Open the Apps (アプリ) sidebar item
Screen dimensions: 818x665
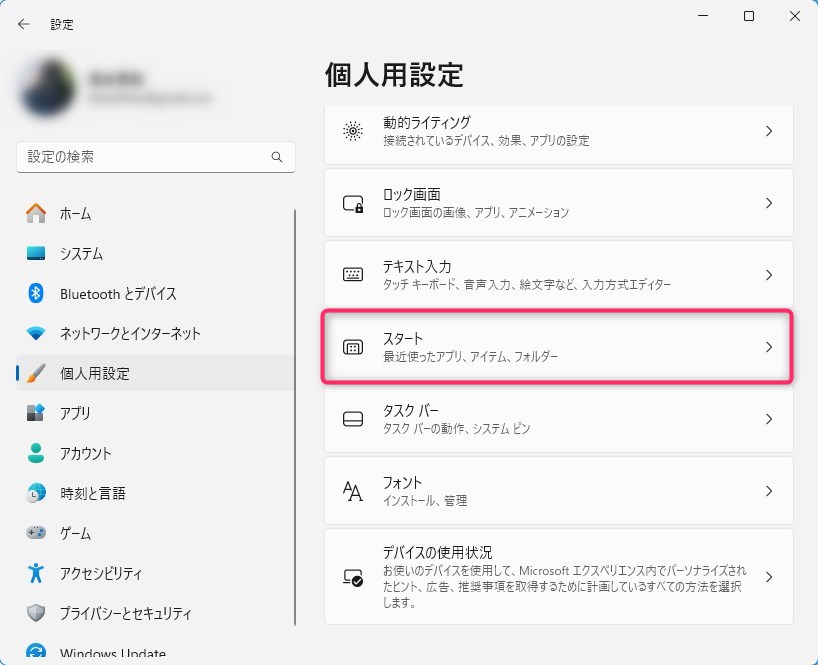pos(75,413)
